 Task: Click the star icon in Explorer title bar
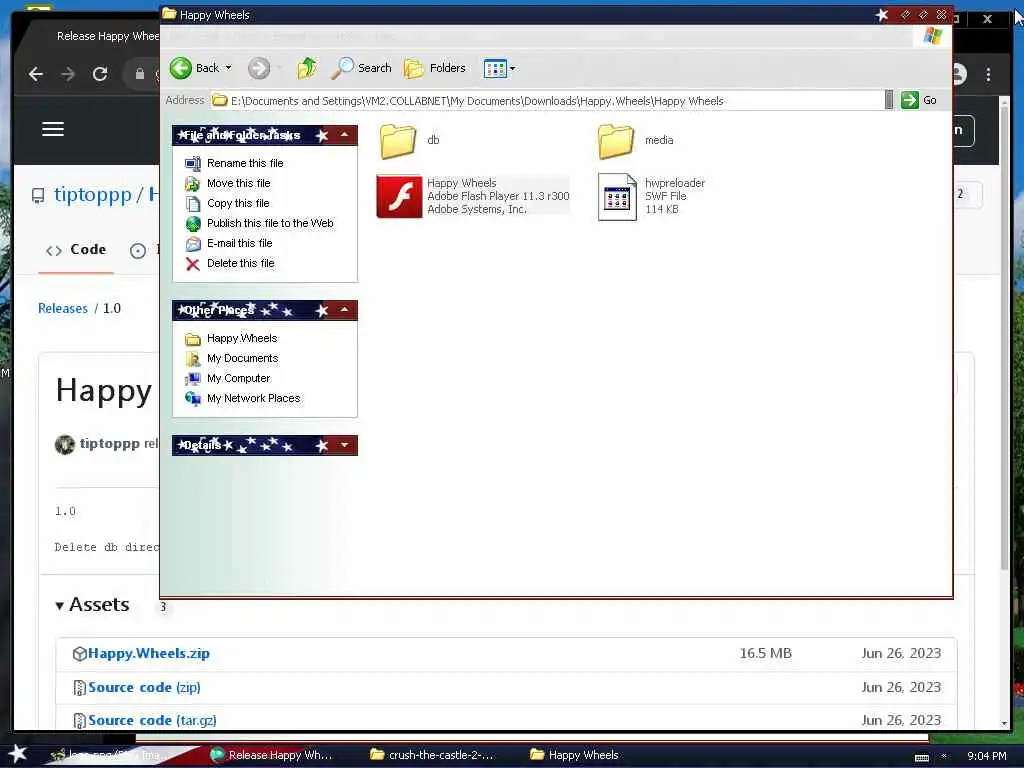pos(882,14)
